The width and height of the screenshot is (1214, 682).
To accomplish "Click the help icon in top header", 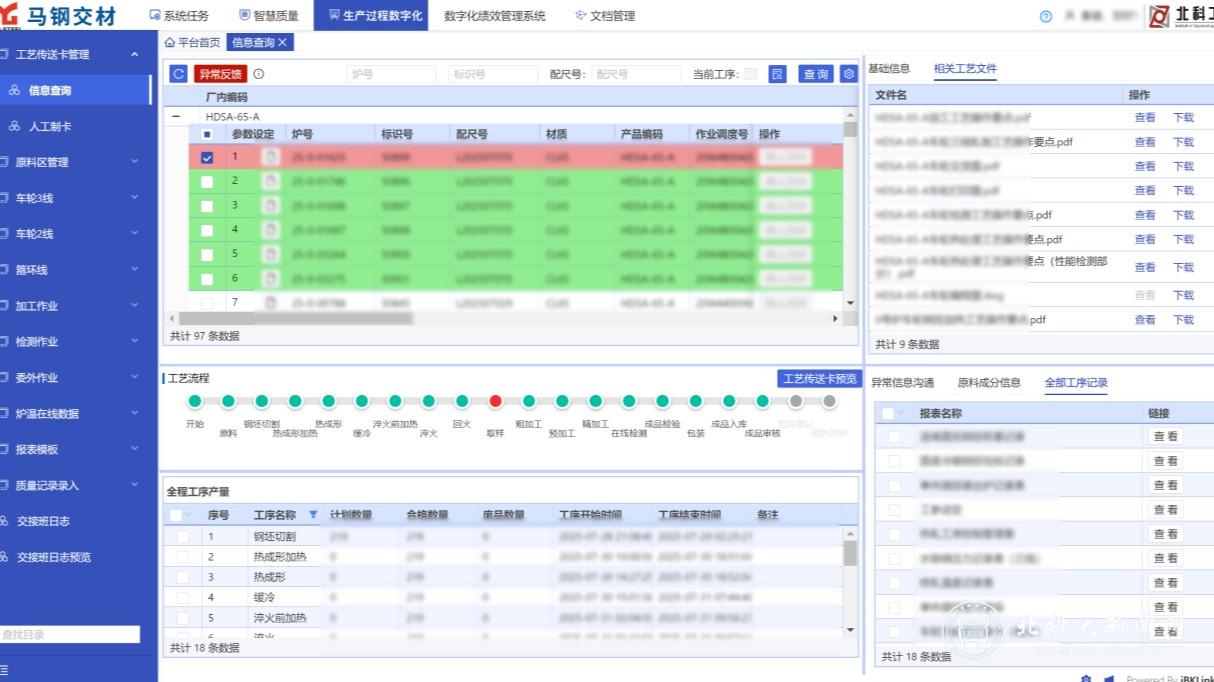I will pyautogui.click(x=1046, y=16).
